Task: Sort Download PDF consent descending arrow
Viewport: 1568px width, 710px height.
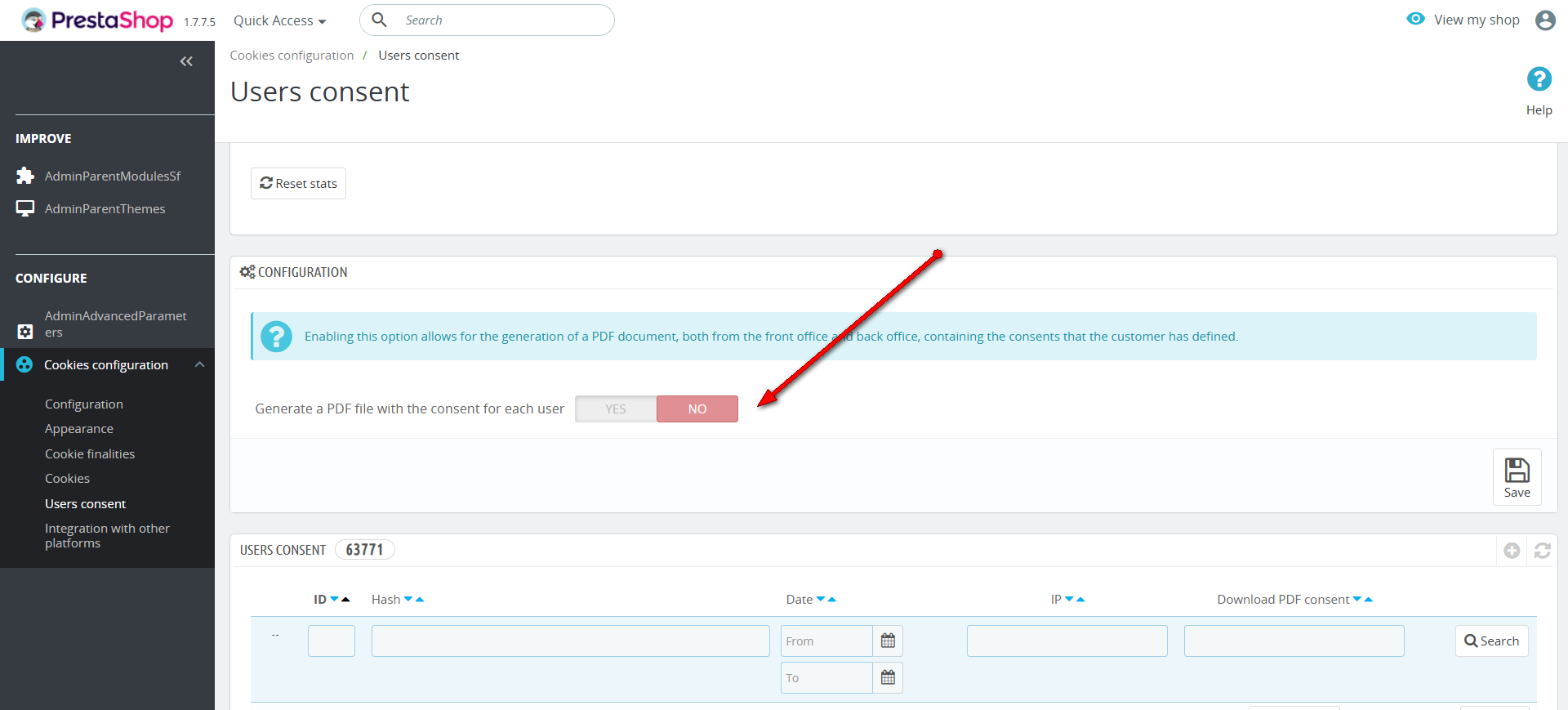Action: [1357, 600]
